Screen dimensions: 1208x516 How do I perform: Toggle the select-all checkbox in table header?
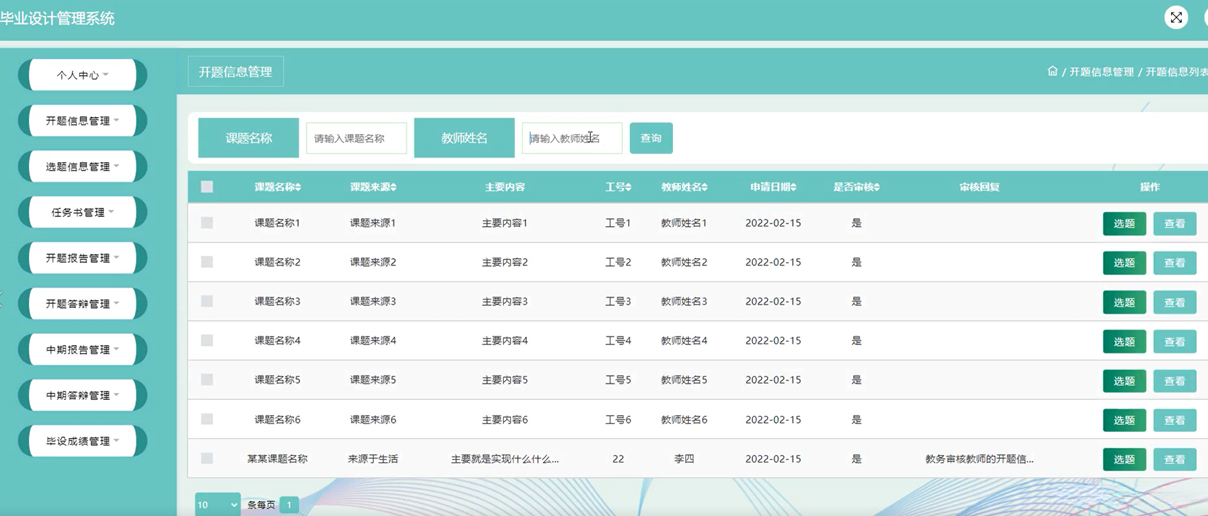207,187
